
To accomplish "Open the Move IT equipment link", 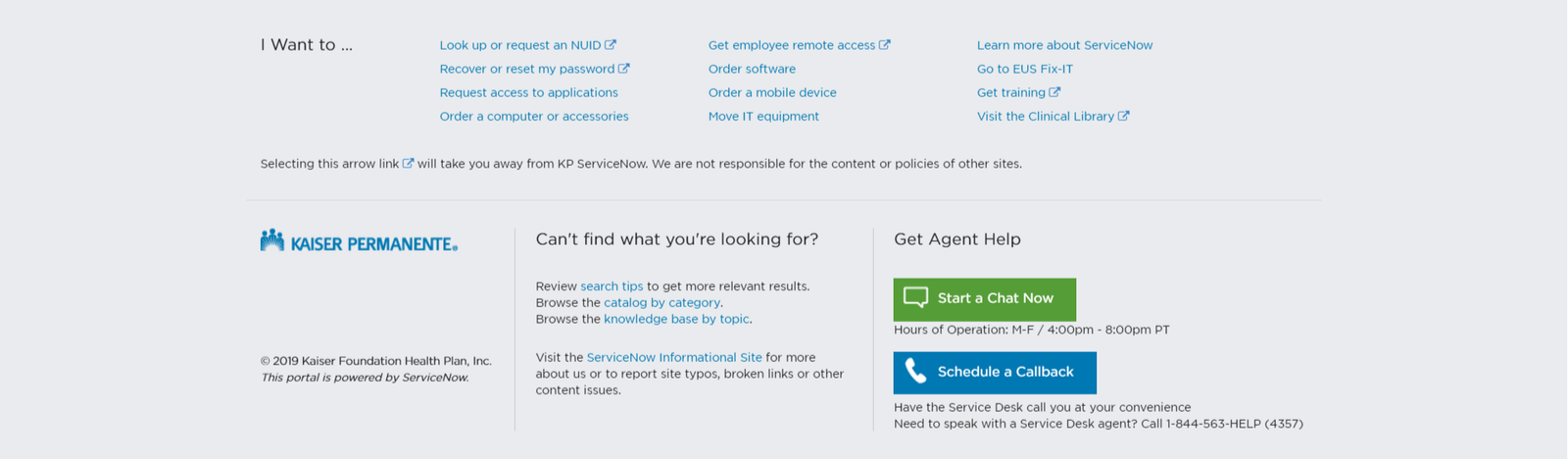I will [x=763, y=116].
